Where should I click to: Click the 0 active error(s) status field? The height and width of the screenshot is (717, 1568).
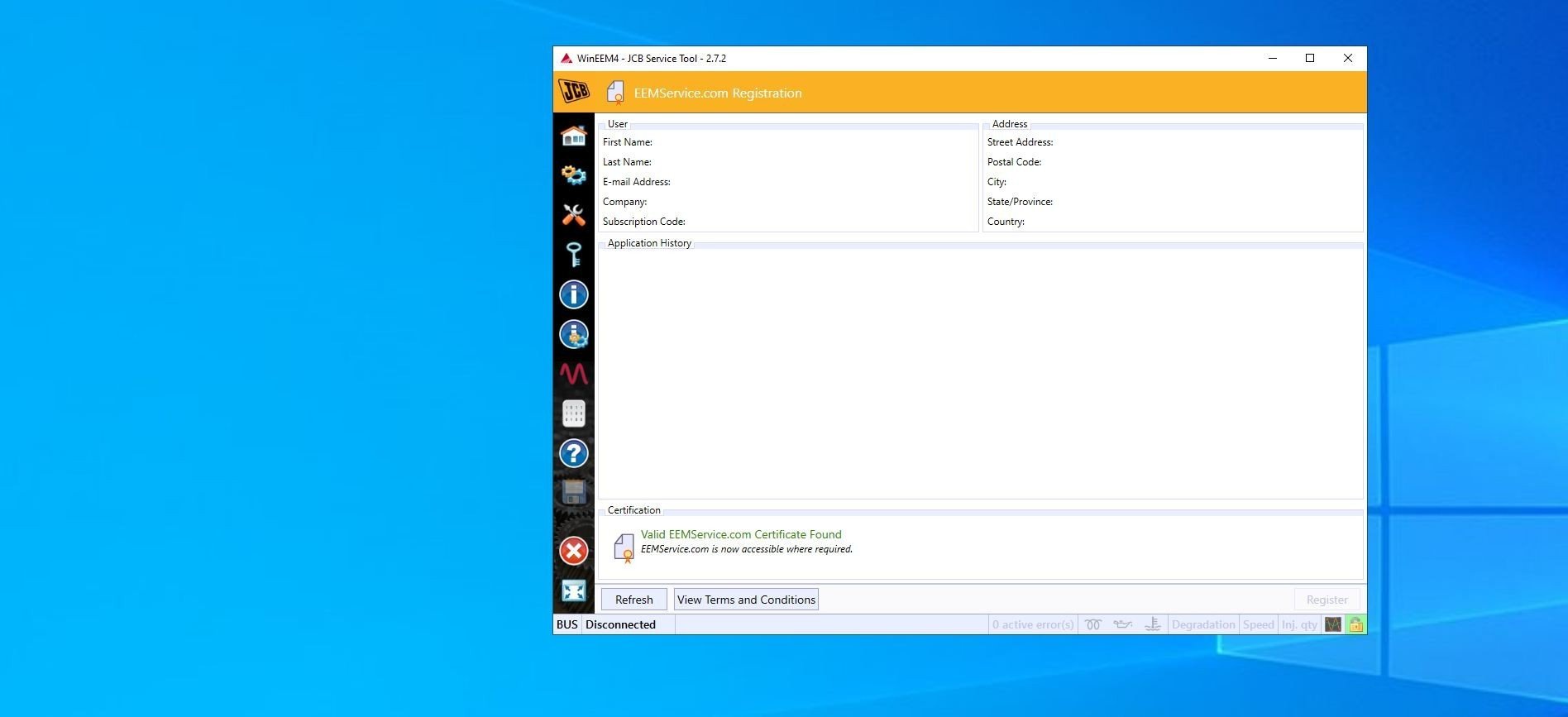1033,624
